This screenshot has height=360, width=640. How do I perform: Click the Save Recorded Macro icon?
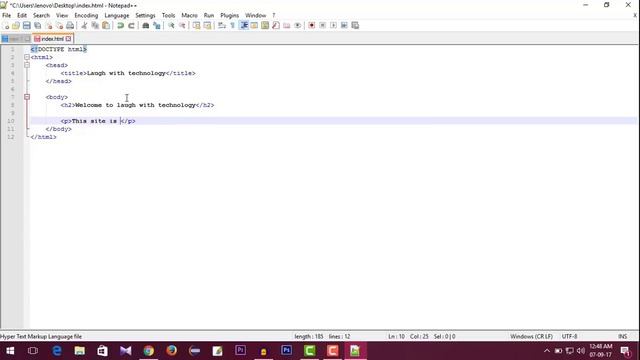click(x=355, y=26)
